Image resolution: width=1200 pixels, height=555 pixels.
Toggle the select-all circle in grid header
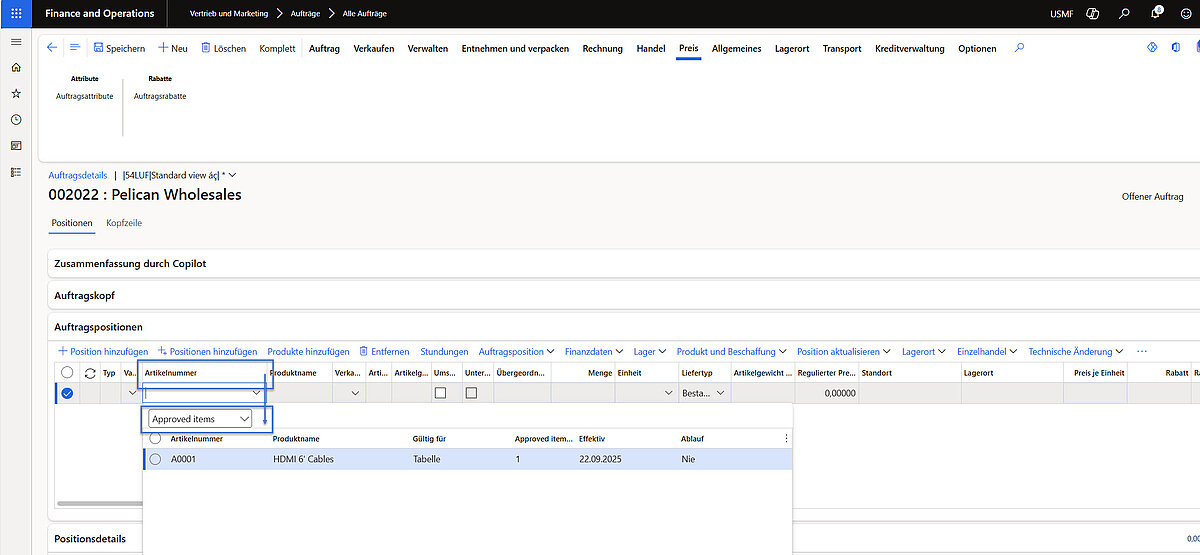67,373
